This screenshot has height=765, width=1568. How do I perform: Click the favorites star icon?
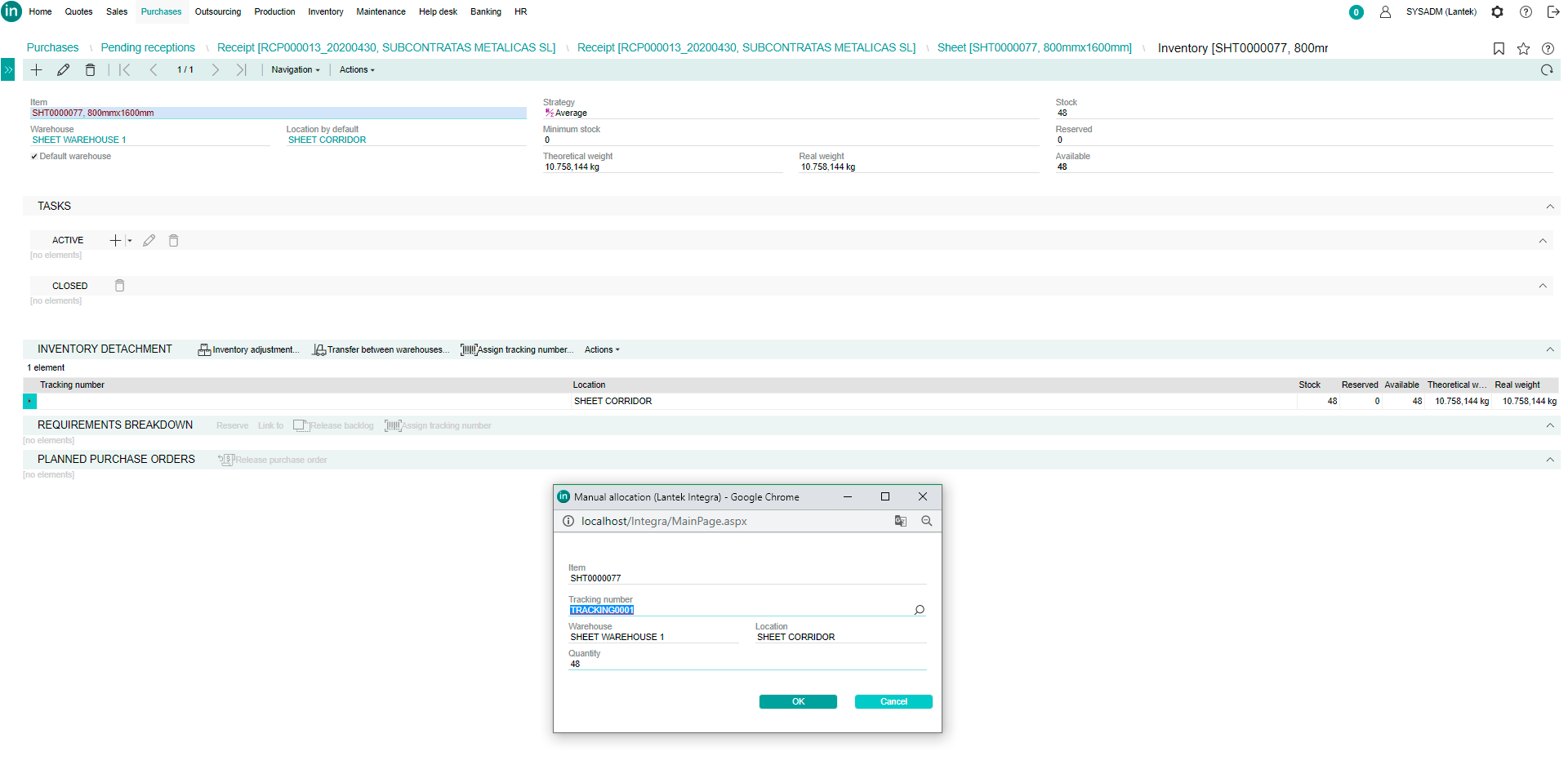[1523, 49]
